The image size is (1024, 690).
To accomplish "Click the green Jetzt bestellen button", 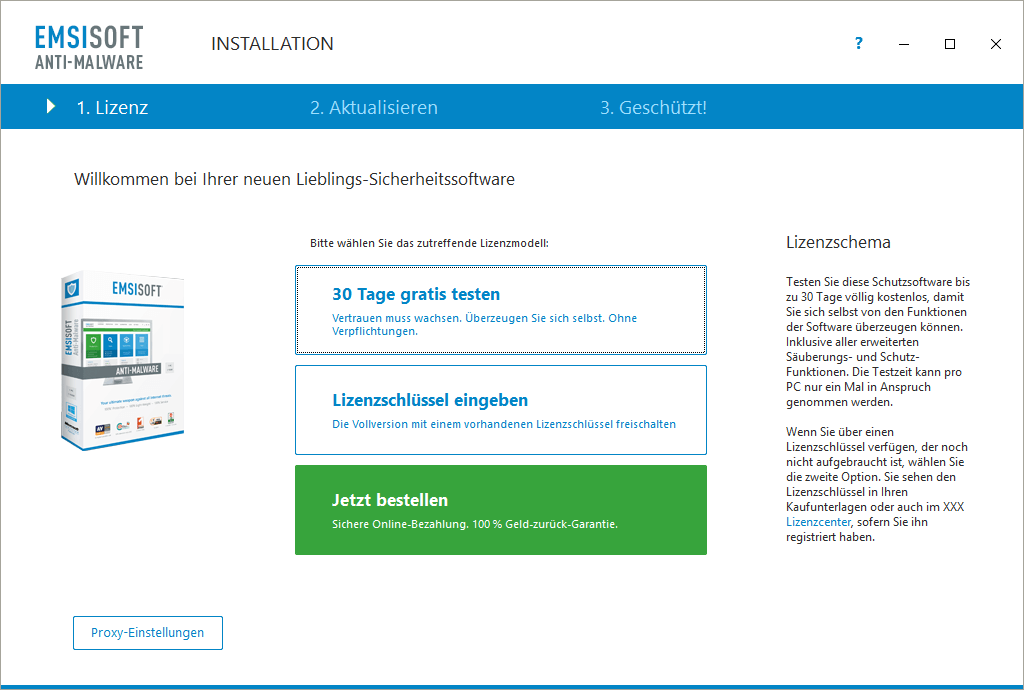I will [501, 510].
